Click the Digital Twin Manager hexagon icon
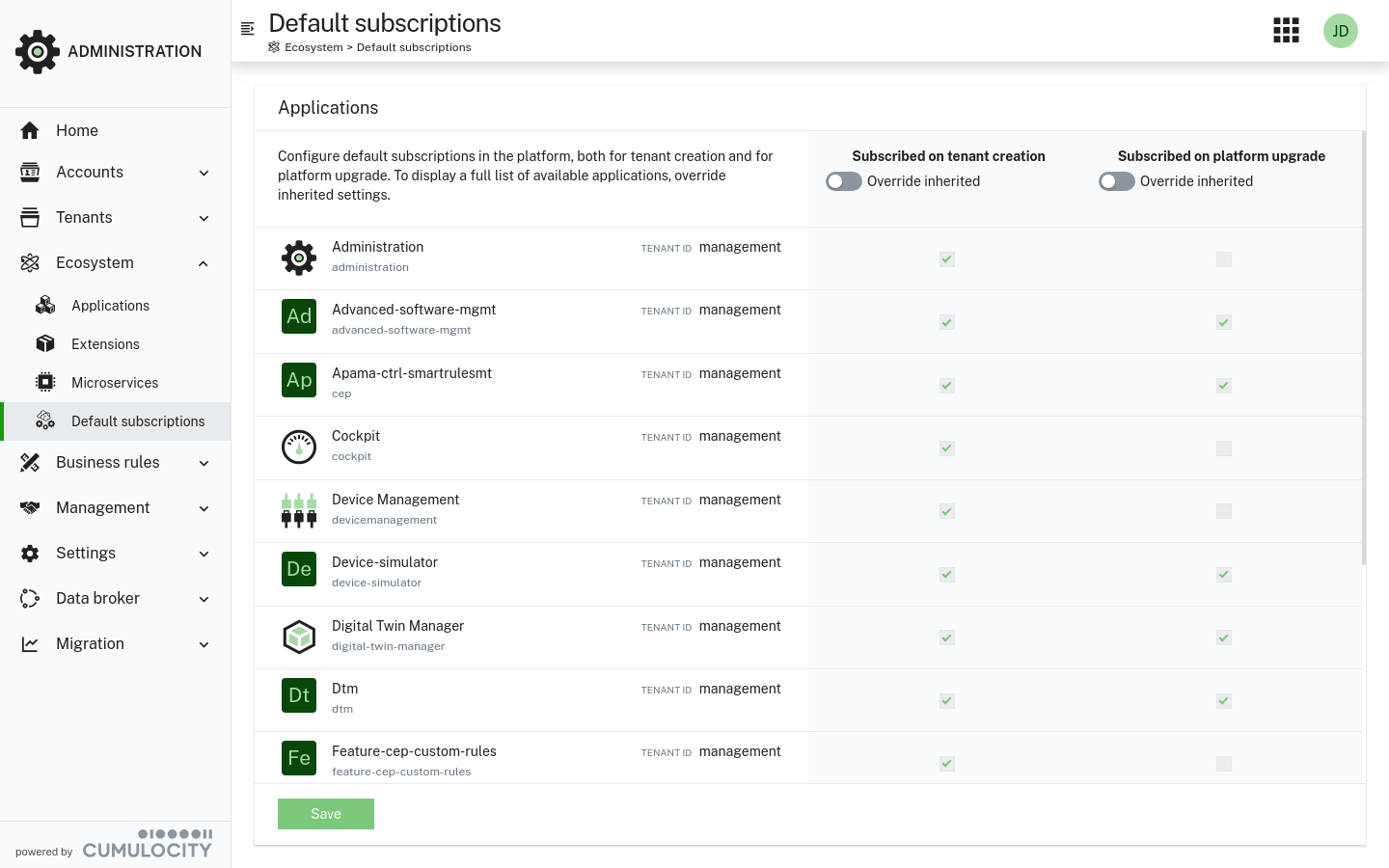Screen dimensions: 1389x868 click(x=299, y=637)
